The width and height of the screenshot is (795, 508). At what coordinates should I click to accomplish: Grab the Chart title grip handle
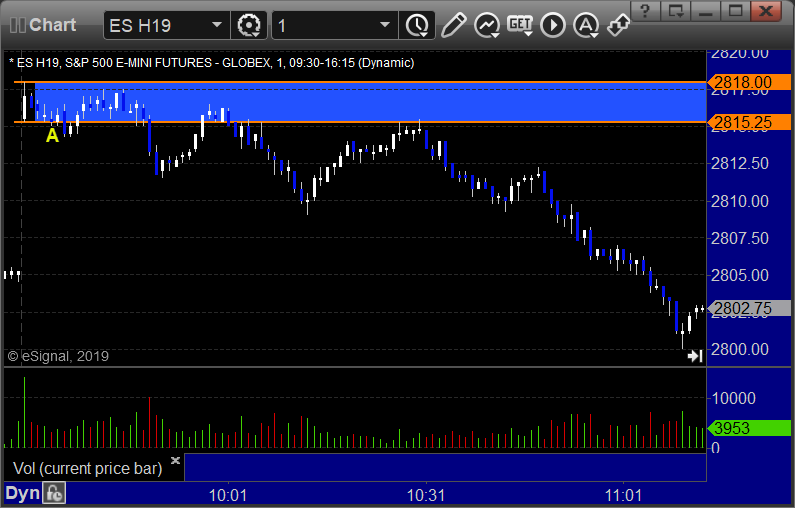coord(18,25)
